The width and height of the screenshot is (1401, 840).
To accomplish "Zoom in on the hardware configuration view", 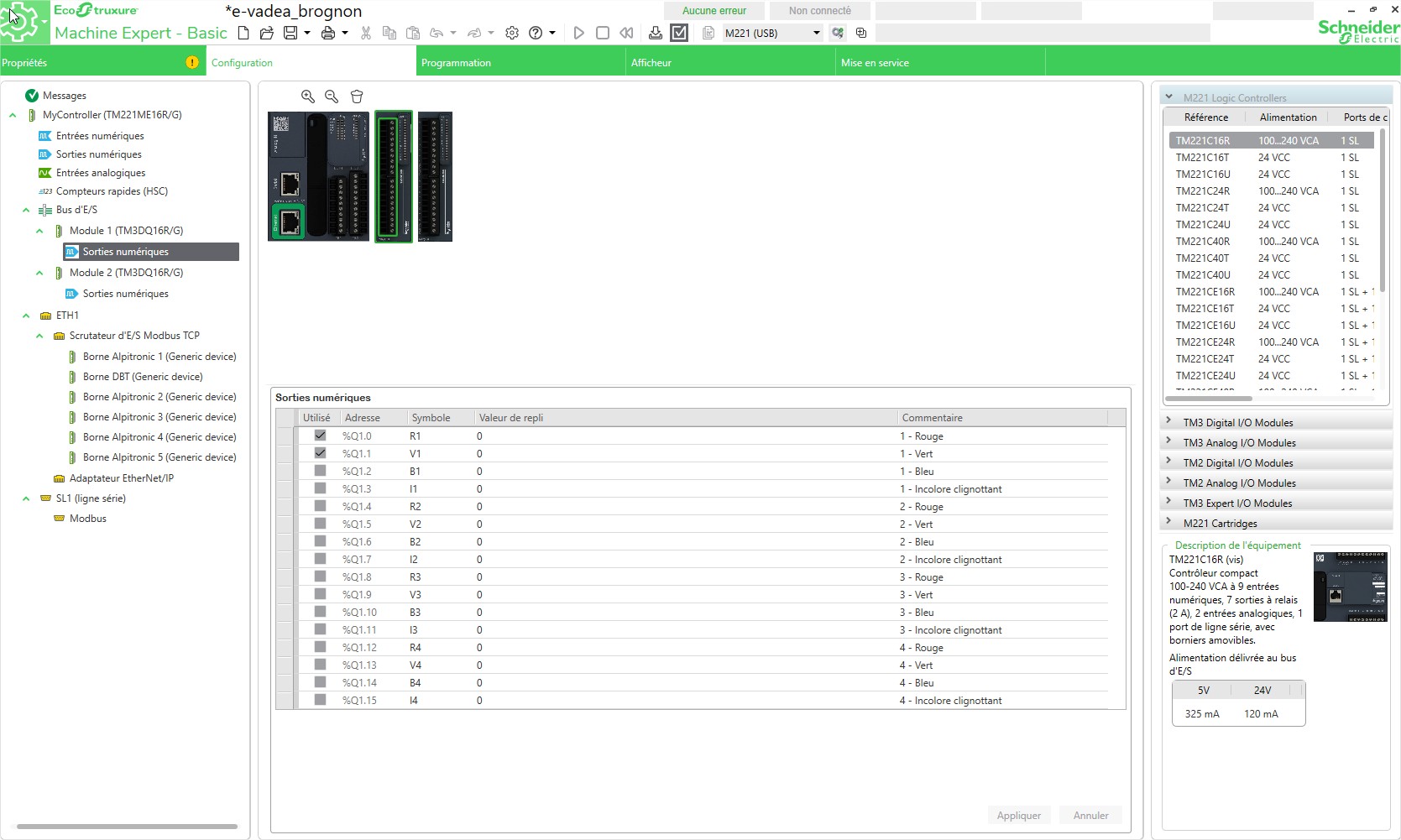I will point(308,97).
